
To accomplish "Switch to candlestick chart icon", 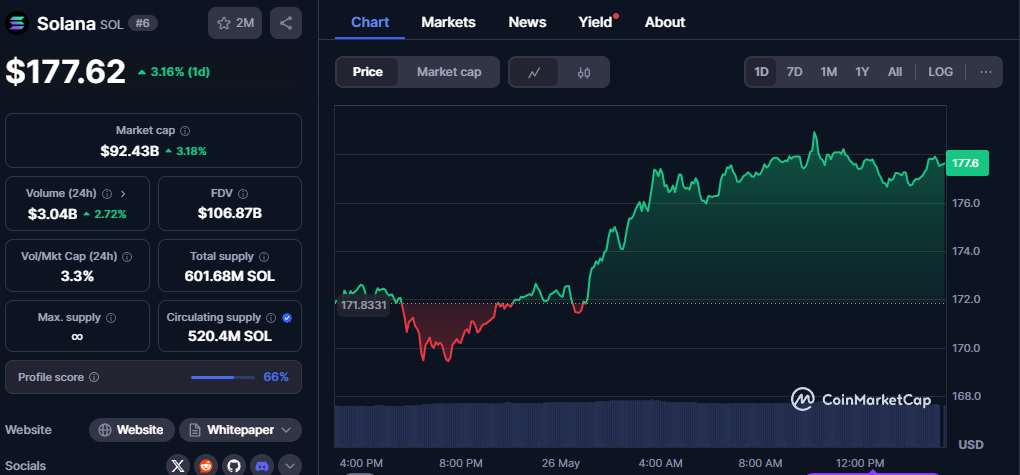I will tap(584, 72).
